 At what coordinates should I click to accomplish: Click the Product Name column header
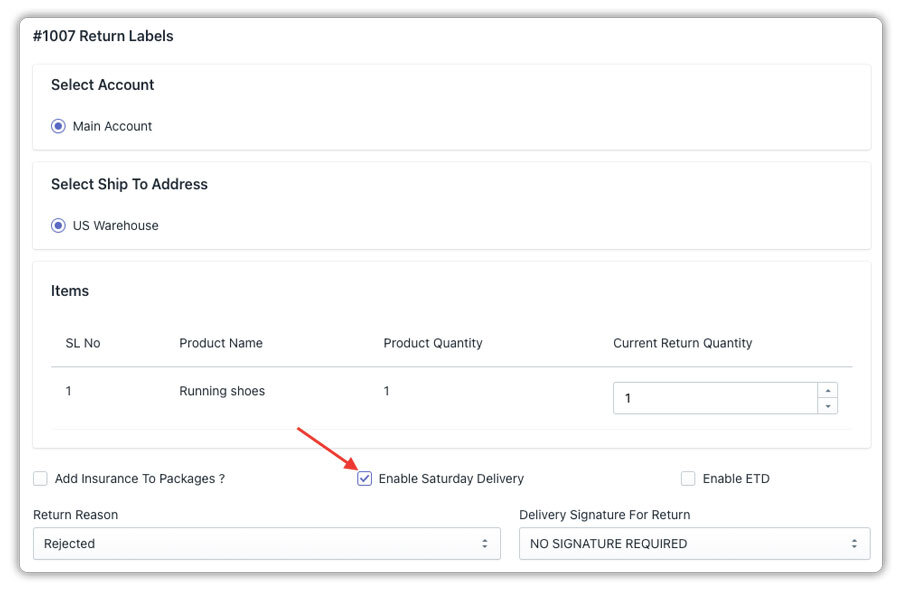[221, 343]
